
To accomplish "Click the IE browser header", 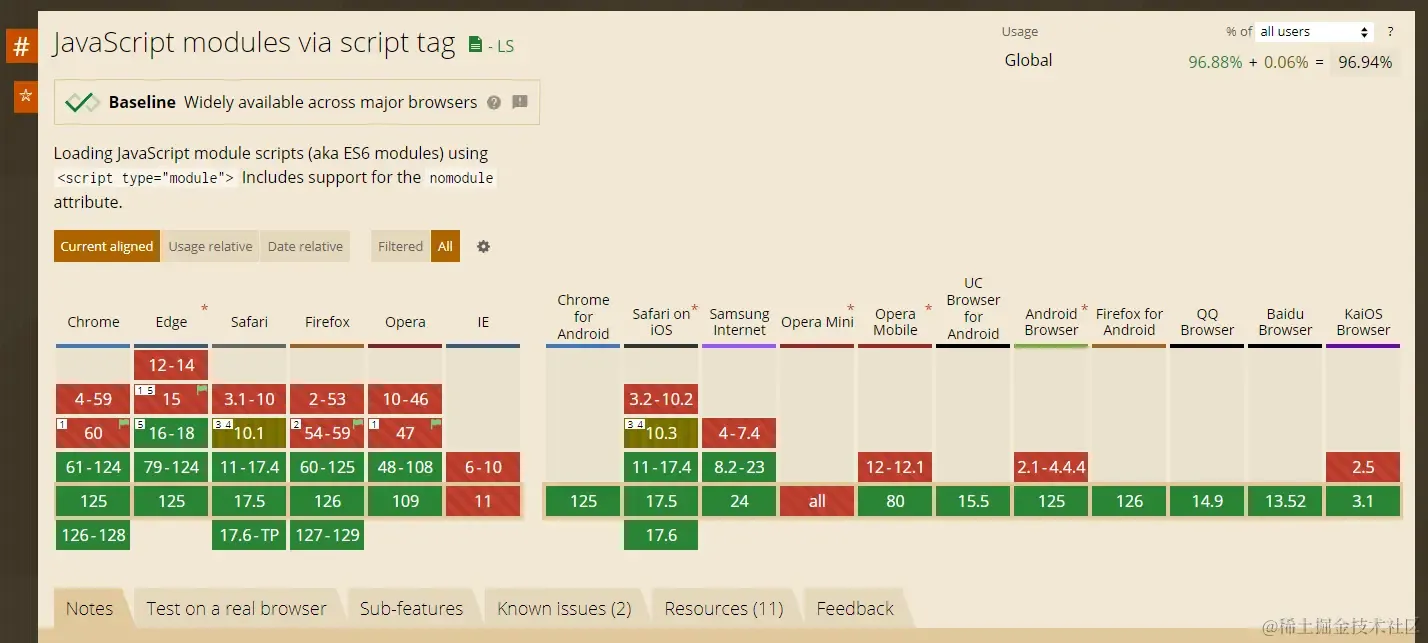I will pyautogui.click(x=483, y=322).
